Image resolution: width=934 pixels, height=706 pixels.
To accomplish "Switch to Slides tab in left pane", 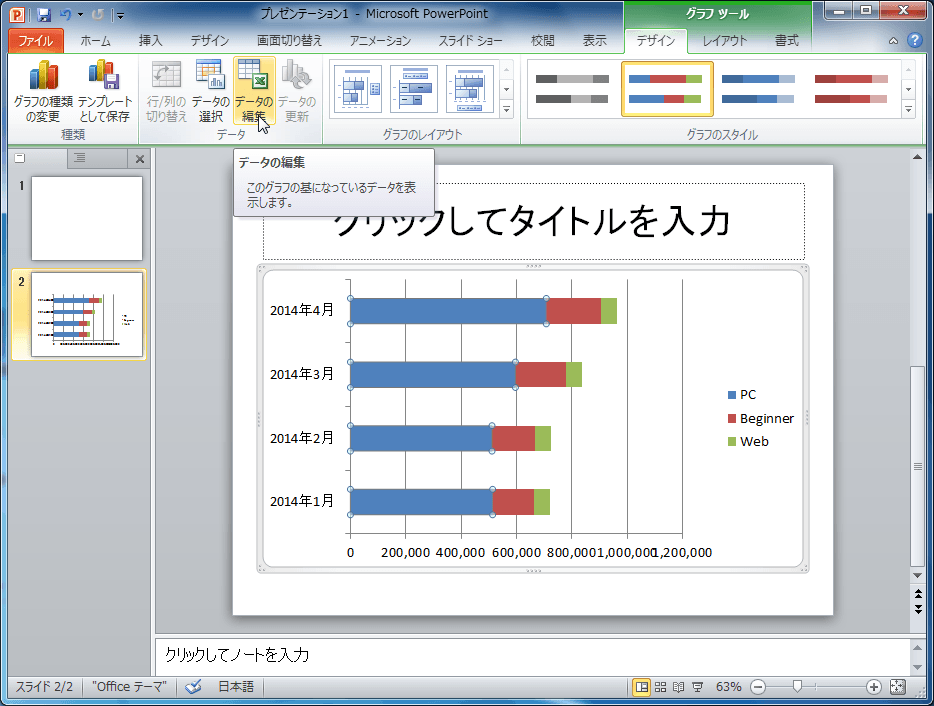I will tap(20, 158).
